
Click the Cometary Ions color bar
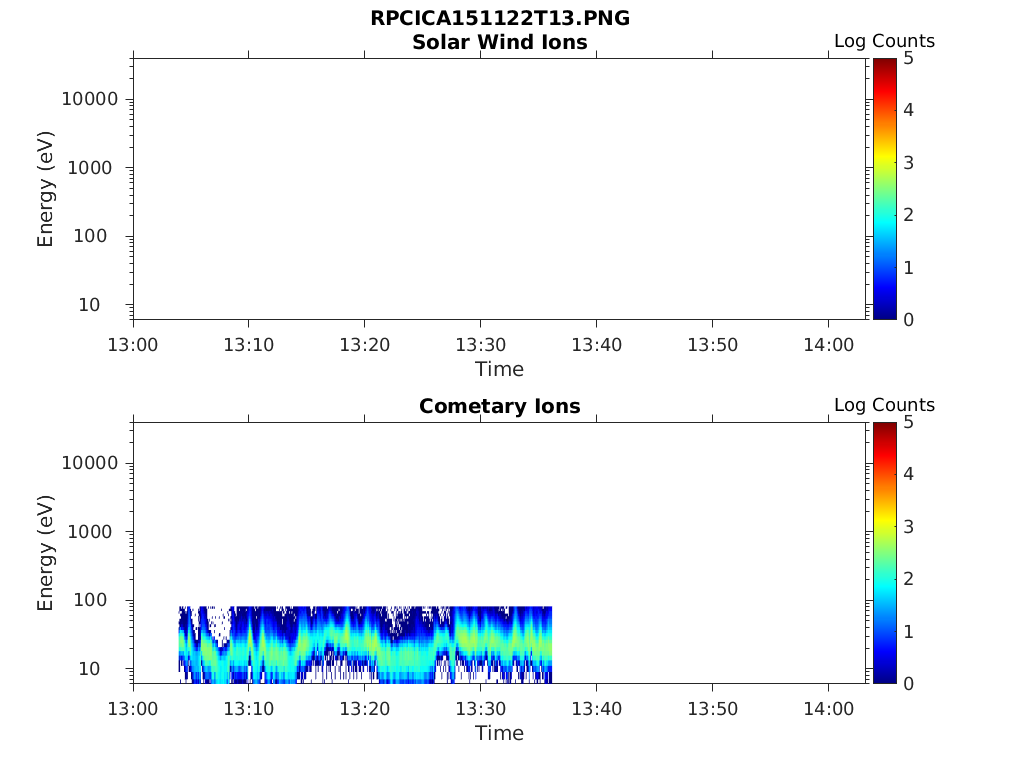[884, 552]
